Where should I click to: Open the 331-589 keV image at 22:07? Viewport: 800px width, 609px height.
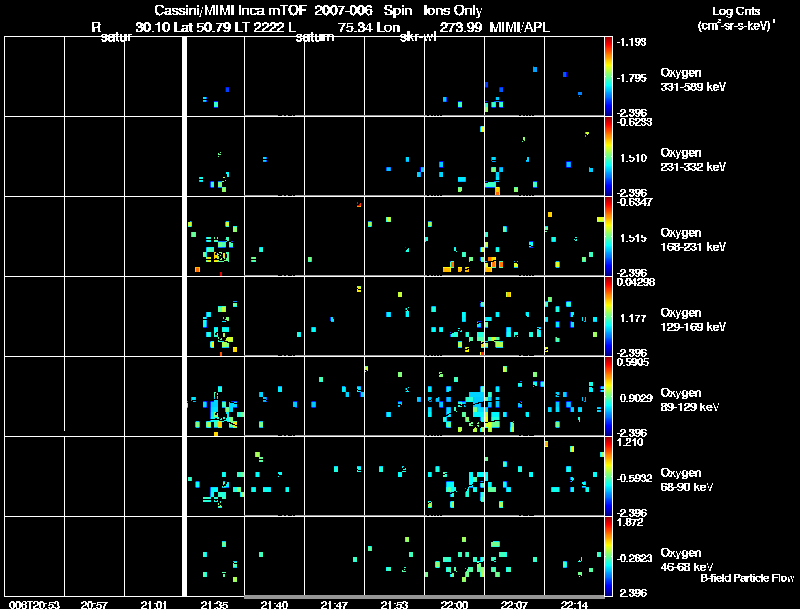pyautogui.click(x=514, y=77)
